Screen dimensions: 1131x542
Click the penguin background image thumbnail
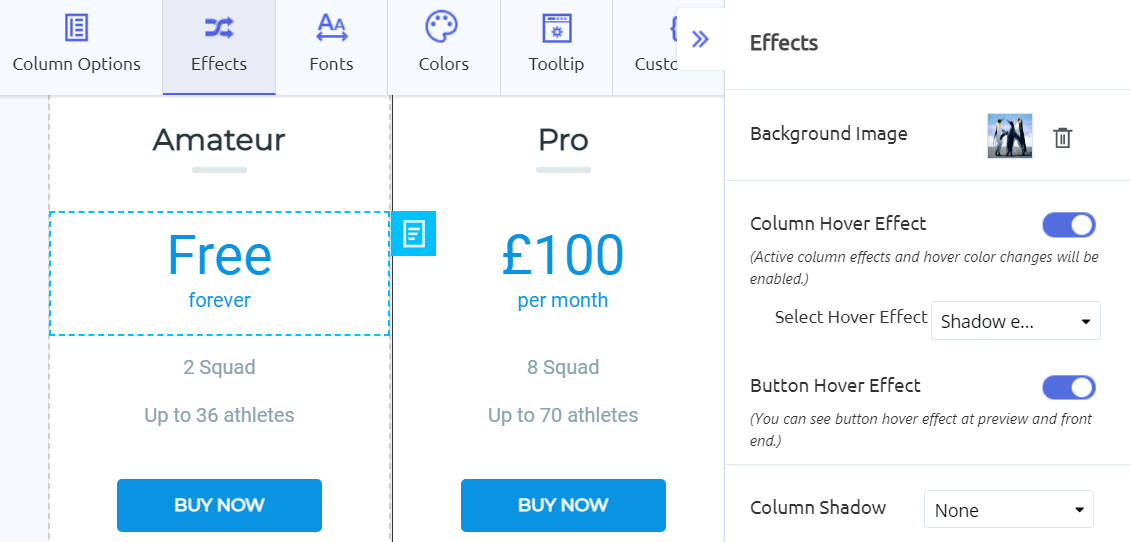(x=1010, y=136)
